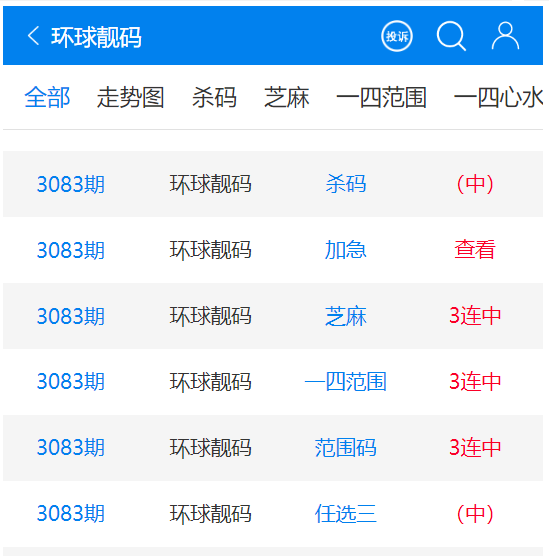This screenshot has height=556, width=549.
Task: Click the red 查看 link
Action: tap(475, 250)
